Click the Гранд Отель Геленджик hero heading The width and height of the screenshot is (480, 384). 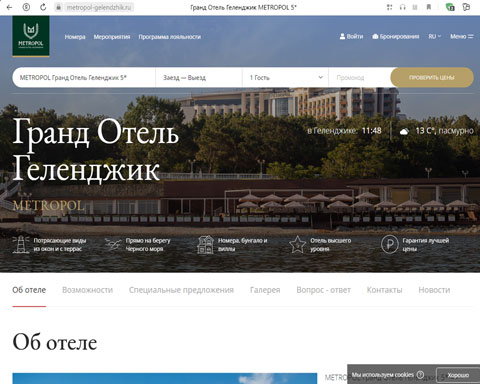pyautogui.click(x=96, y=151)
